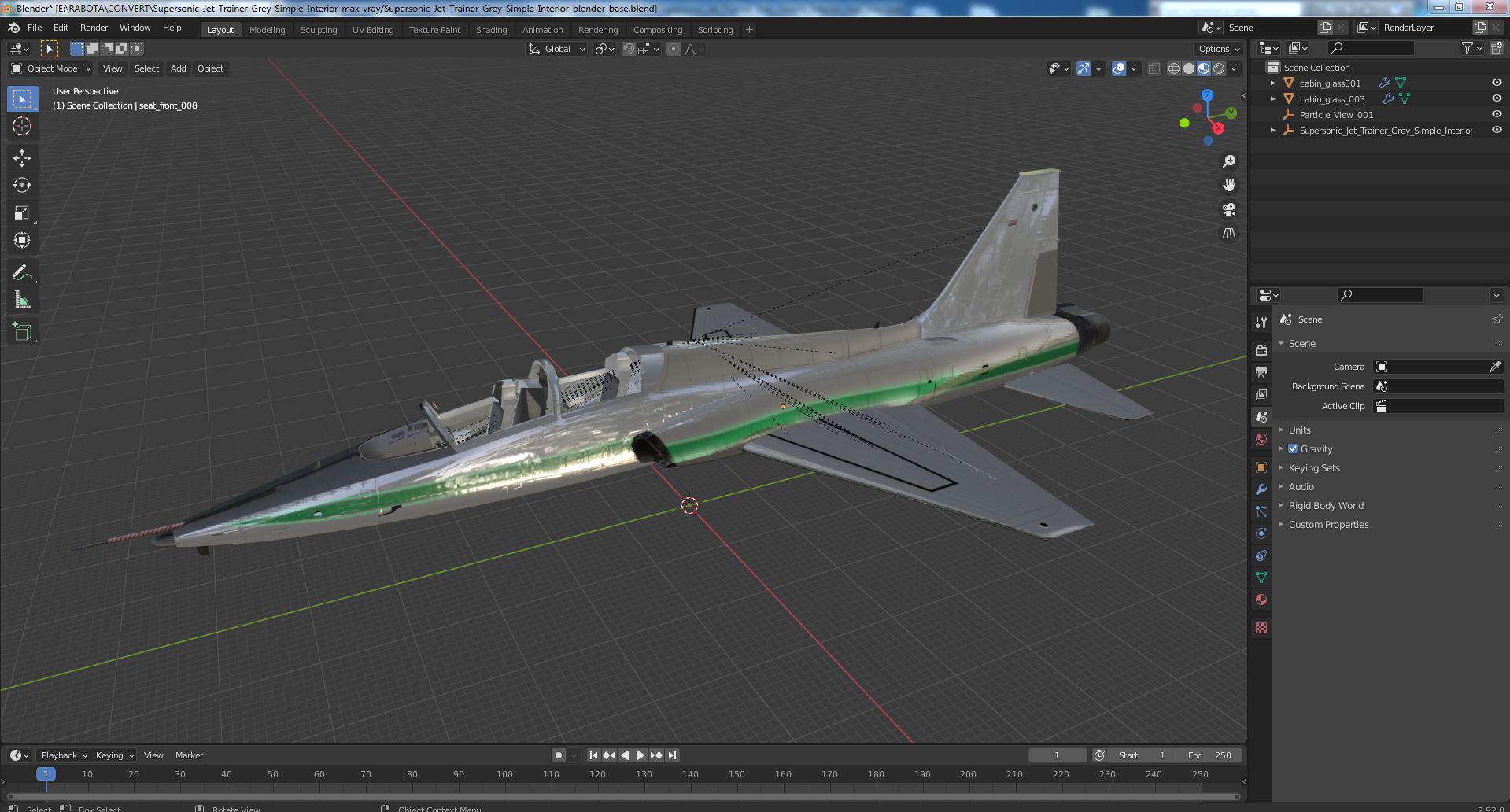
Task: Expand the cabin_glass001 tree item
Action: 1273,83
